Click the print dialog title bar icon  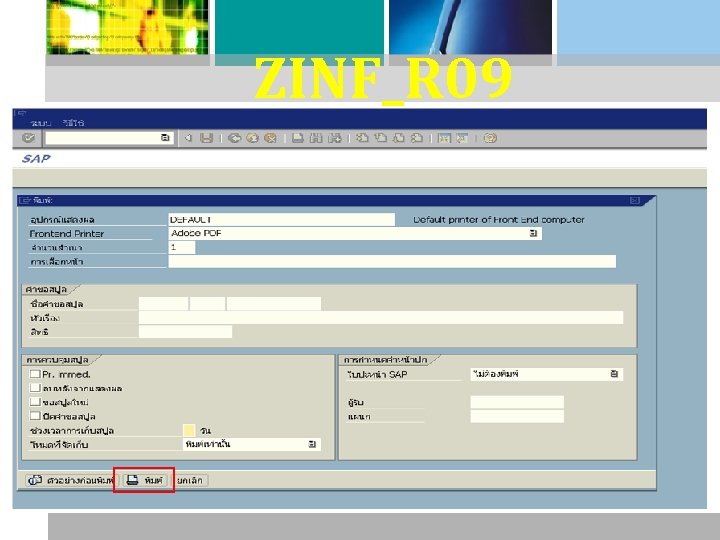pyautogui.click(x=26, y=200)
